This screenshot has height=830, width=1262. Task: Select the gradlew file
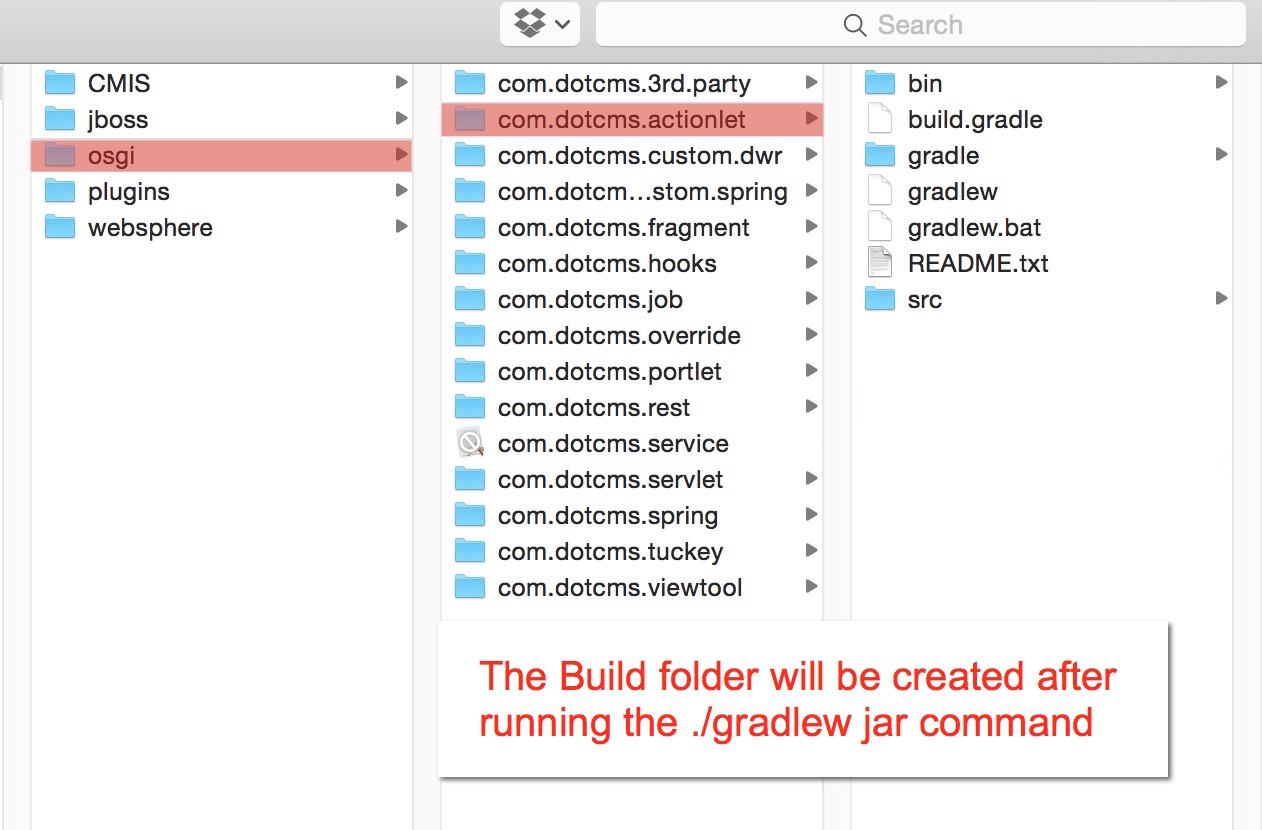coord(952,192)
